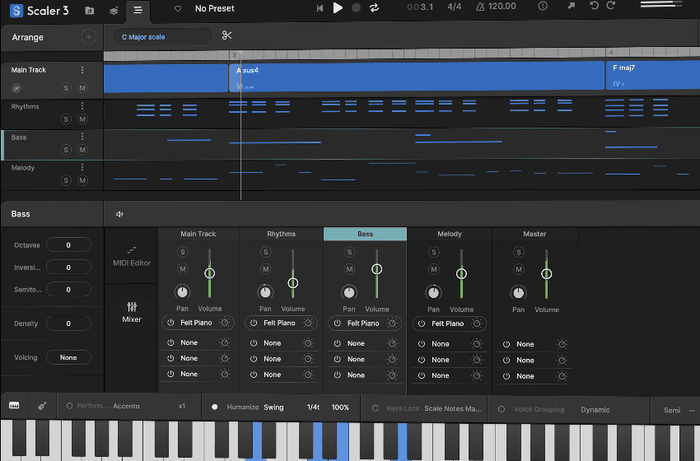Viewport: 700px width, 461px height.
Task: Switch to guitar fretboard view icon
Action: [x=43, y=407]
